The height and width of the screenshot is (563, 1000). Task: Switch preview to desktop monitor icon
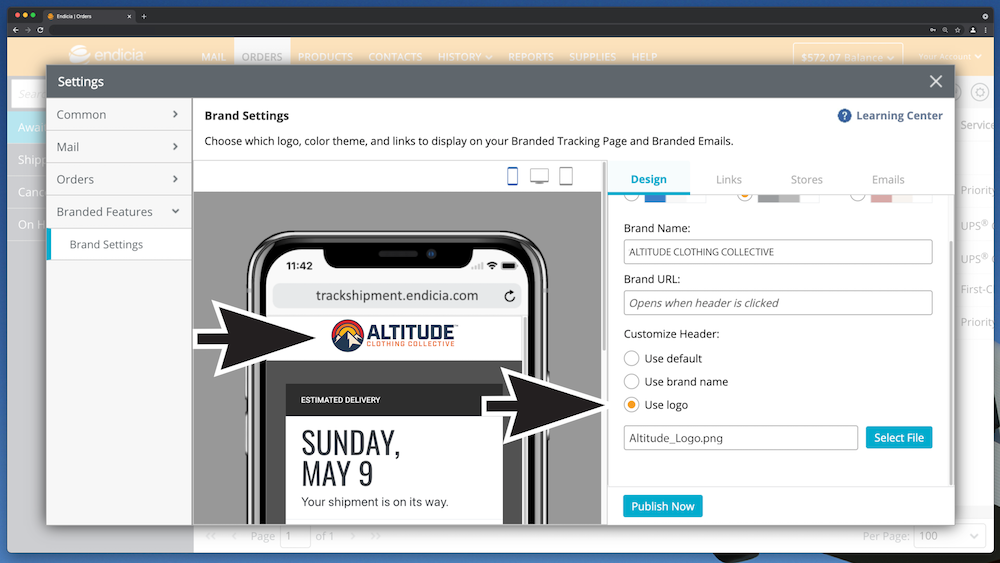click(539, 176)
